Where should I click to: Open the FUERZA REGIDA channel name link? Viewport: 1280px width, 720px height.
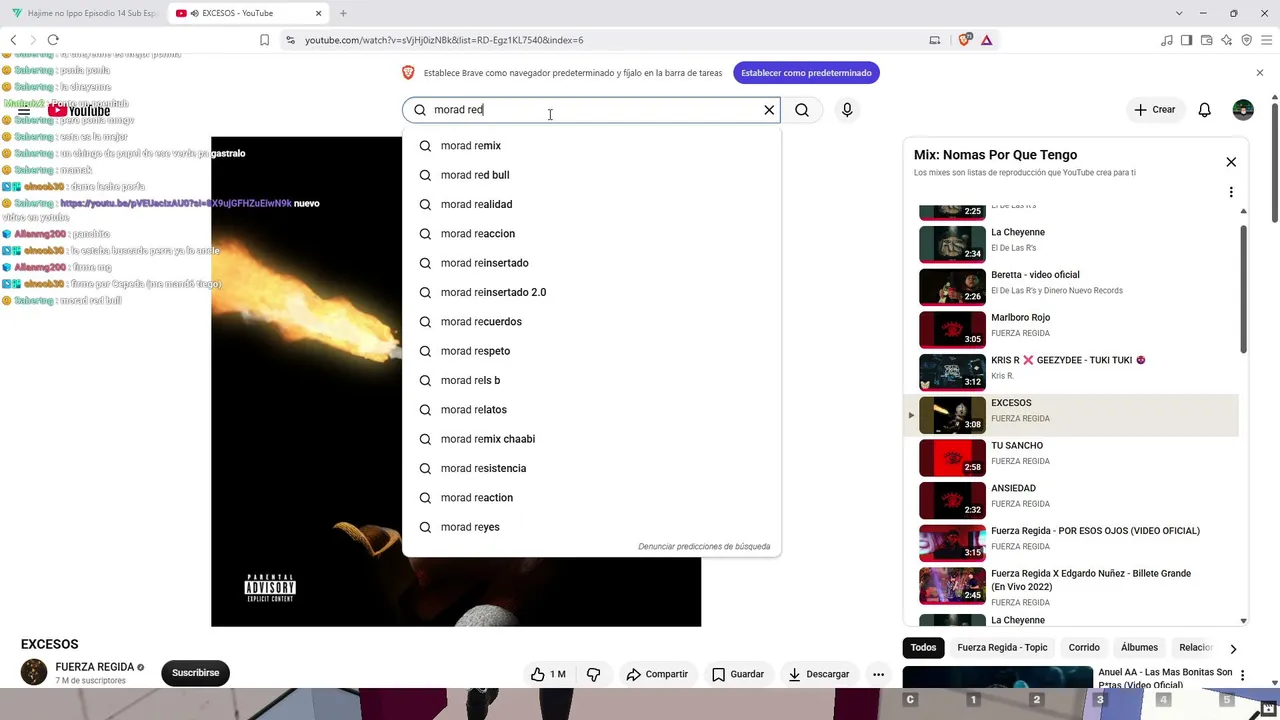(95, 667)
